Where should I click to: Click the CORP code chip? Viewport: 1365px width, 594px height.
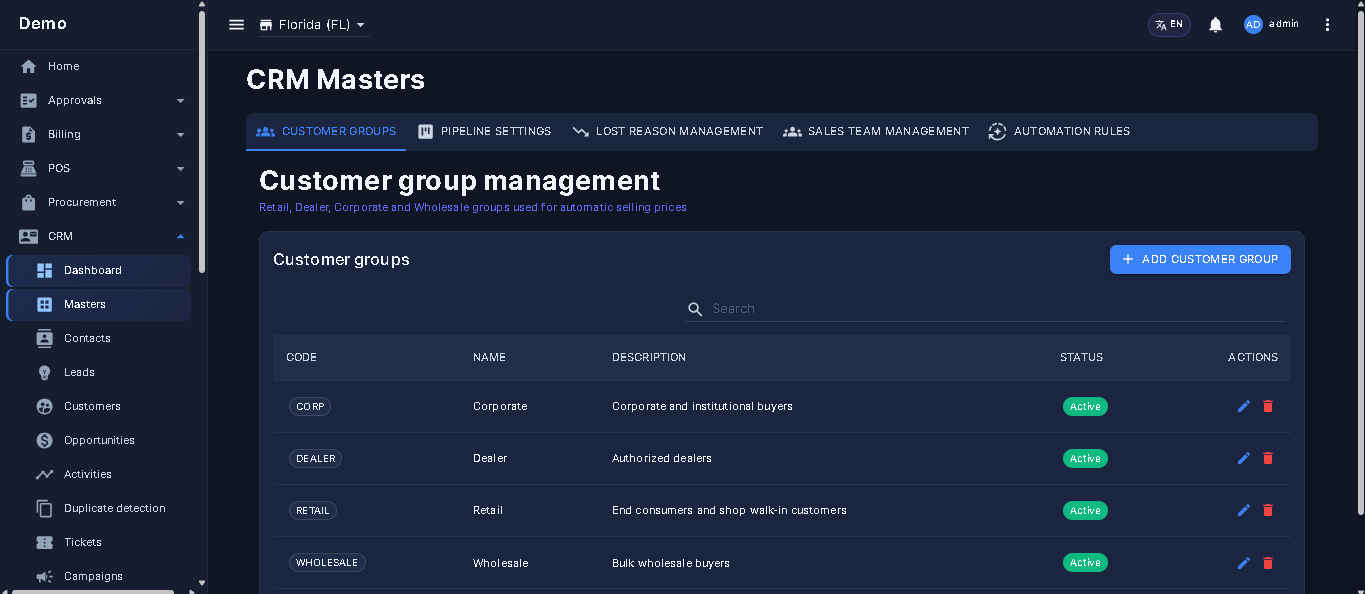[310, 407]
